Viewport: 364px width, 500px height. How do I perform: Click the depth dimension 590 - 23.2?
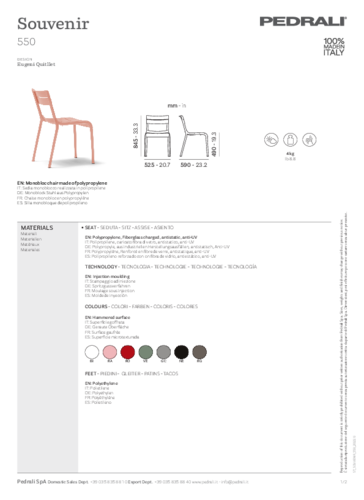point(194,165)
